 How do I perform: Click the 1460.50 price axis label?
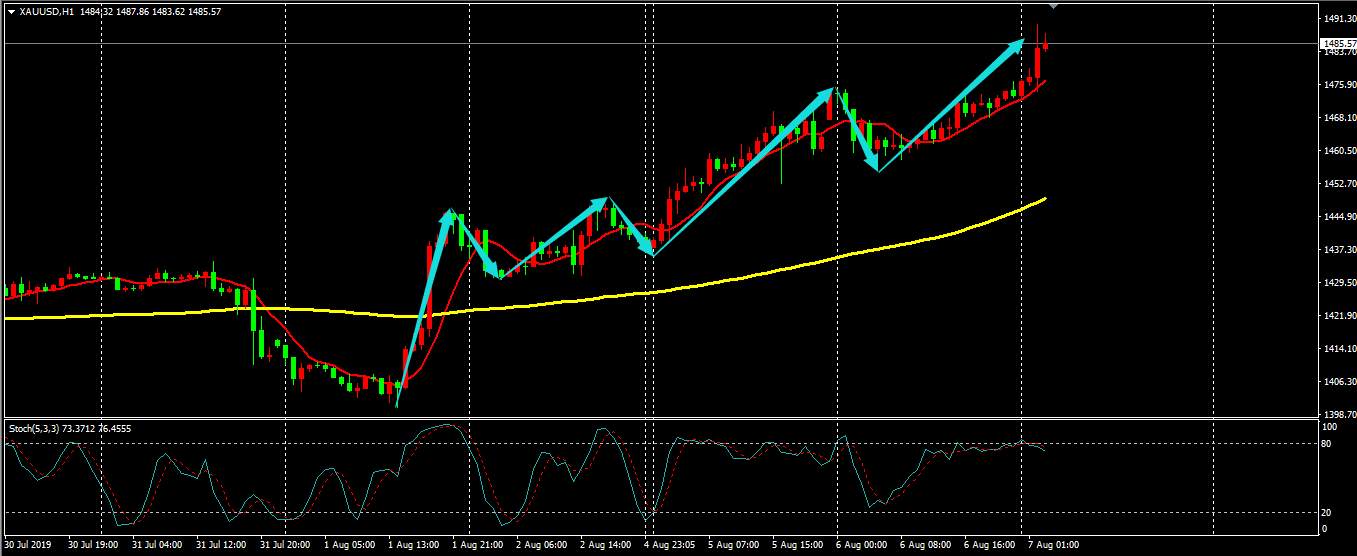point(1340,151)
